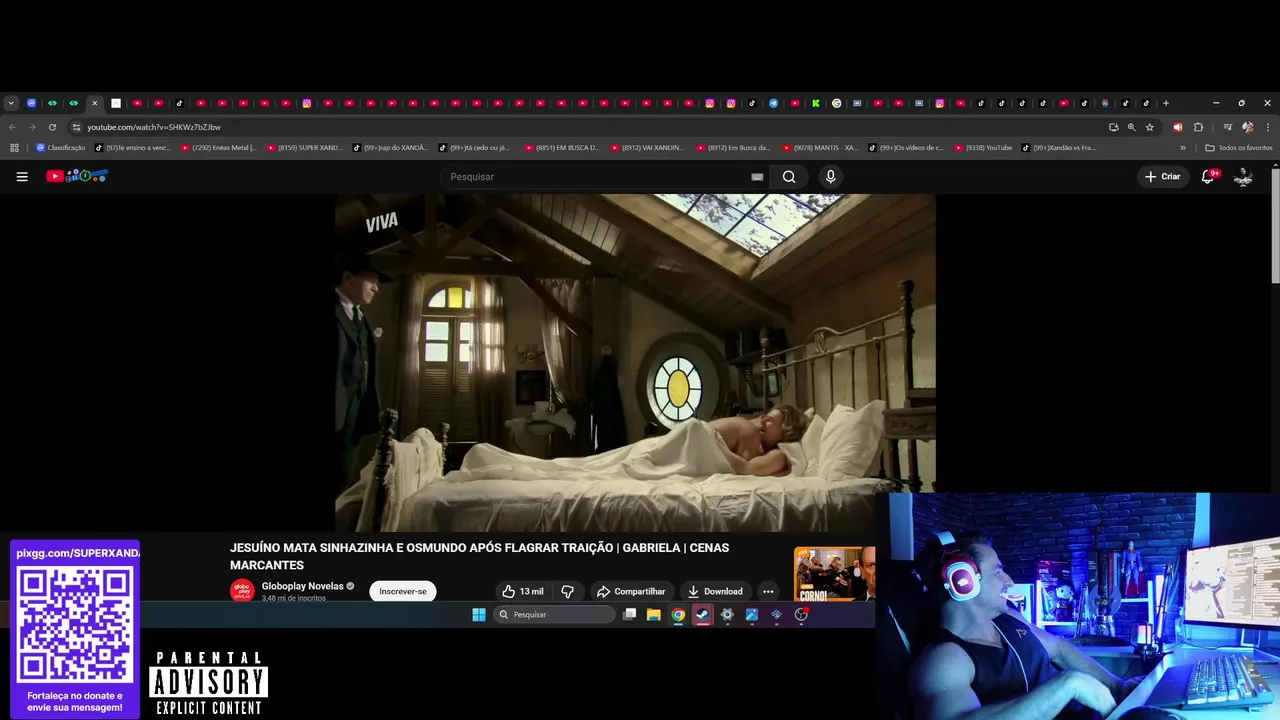Like the video with 13 mil likes
The image size is (1280, 720).
pyautogui.click(x=522, y=591)
